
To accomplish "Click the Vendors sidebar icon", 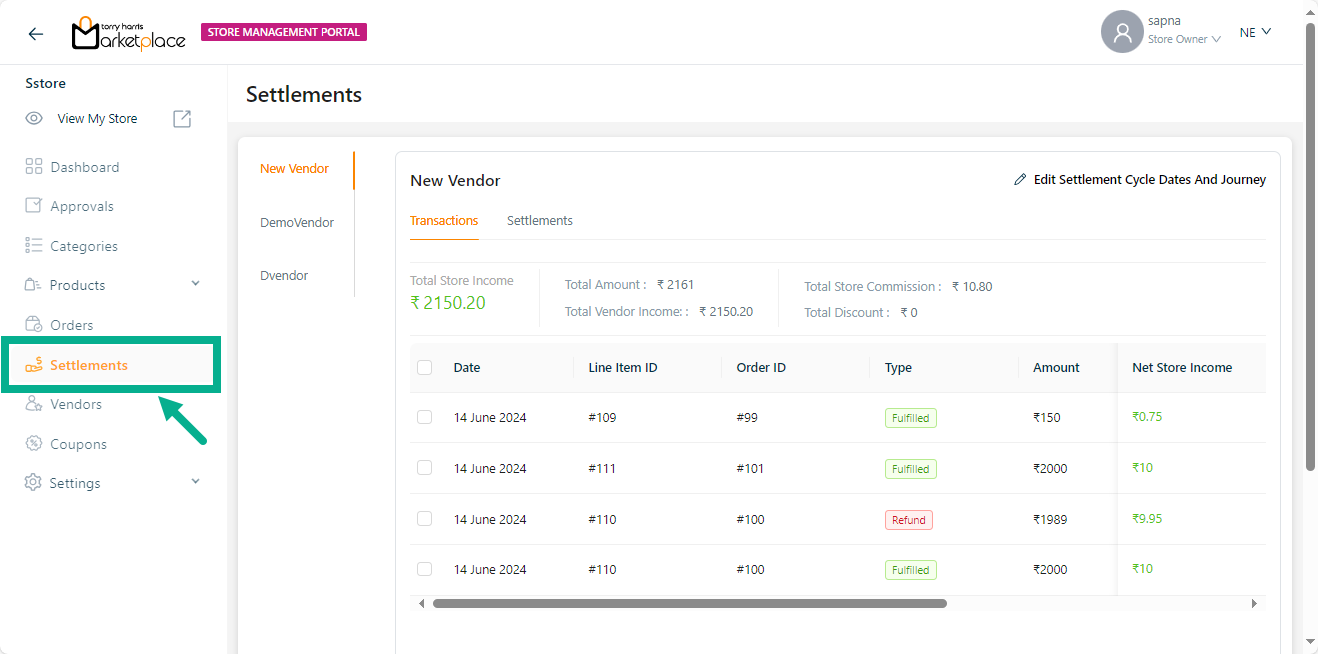I will (x=34, y=404).
